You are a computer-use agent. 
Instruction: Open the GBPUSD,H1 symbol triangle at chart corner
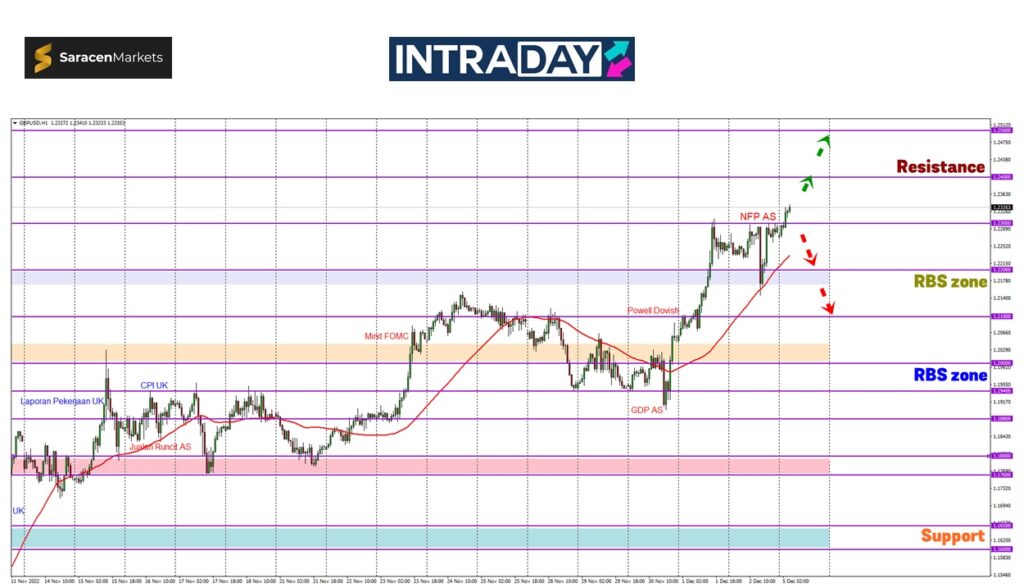(15, 123)
